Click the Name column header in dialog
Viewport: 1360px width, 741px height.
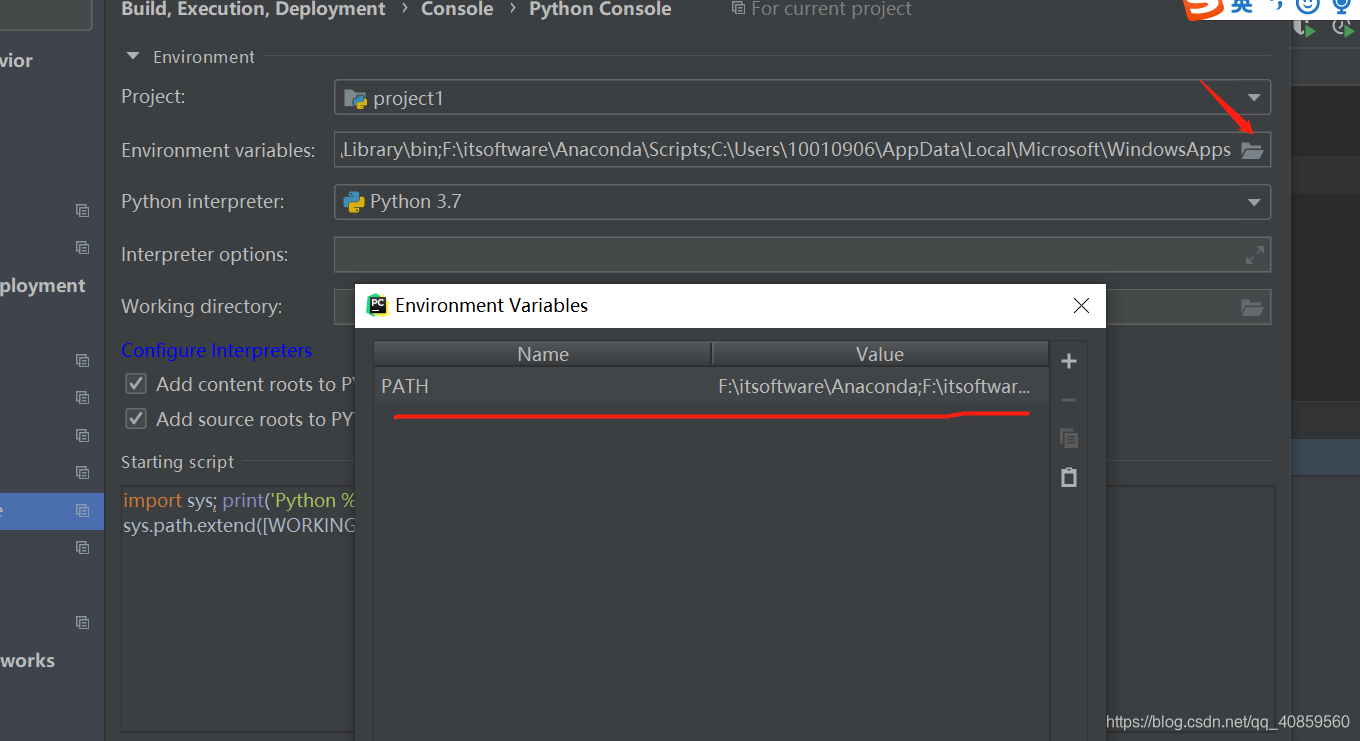pos(543,354)
